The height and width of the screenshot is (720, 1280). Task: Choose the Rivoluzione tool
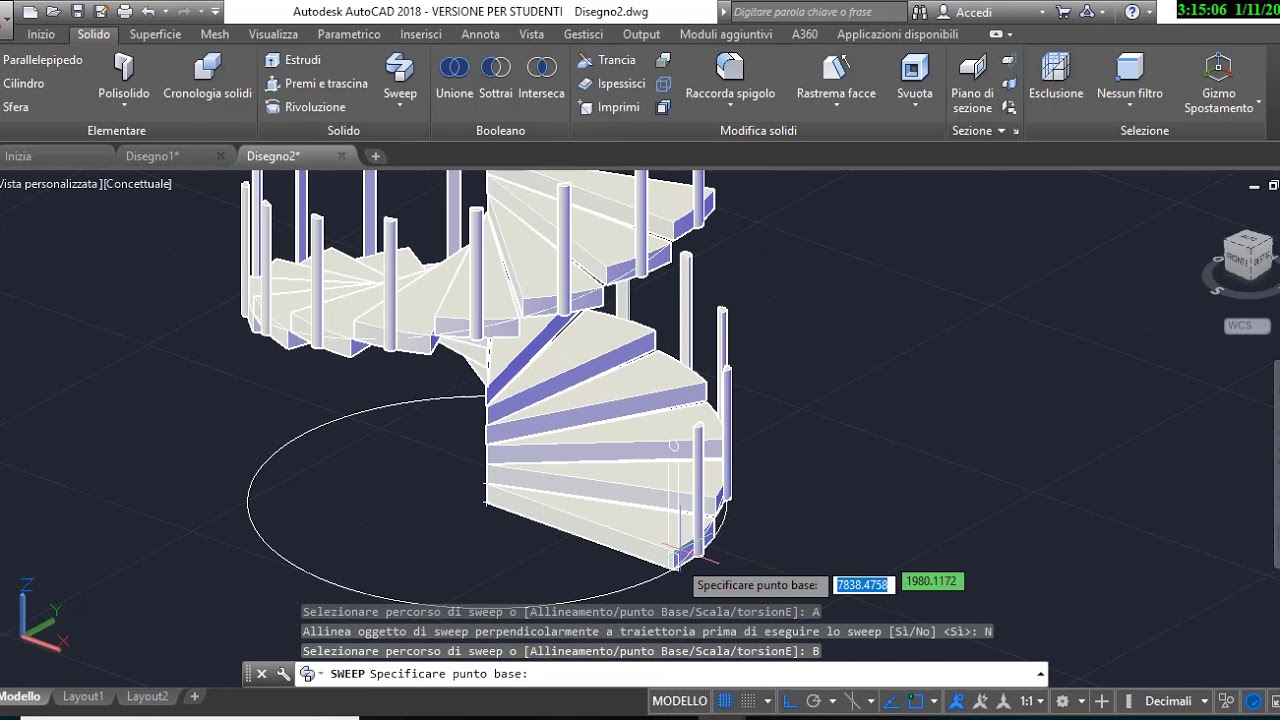tap(305, 107)
